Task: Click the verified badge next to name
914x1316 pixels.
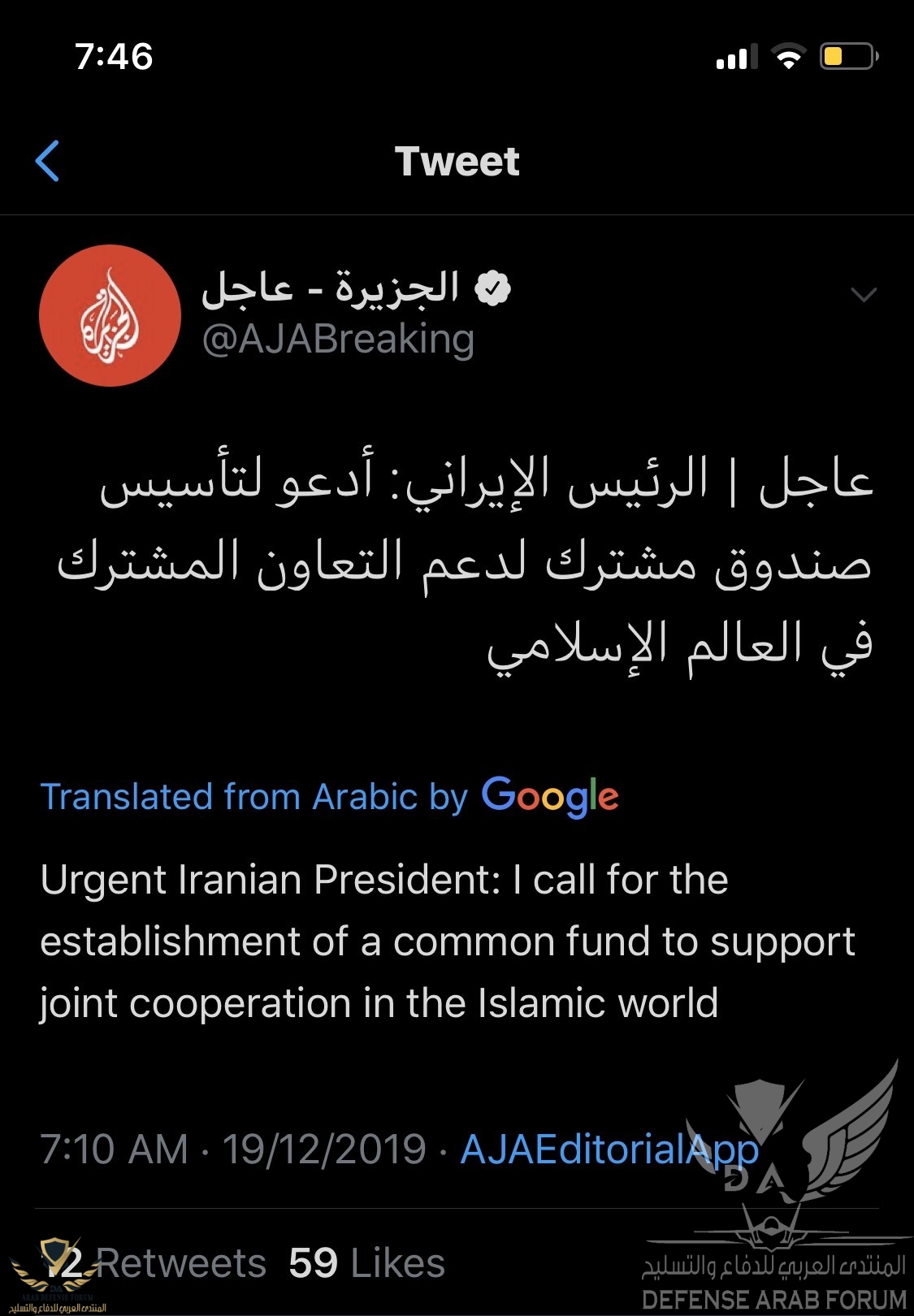Action: tap(492, 289)
